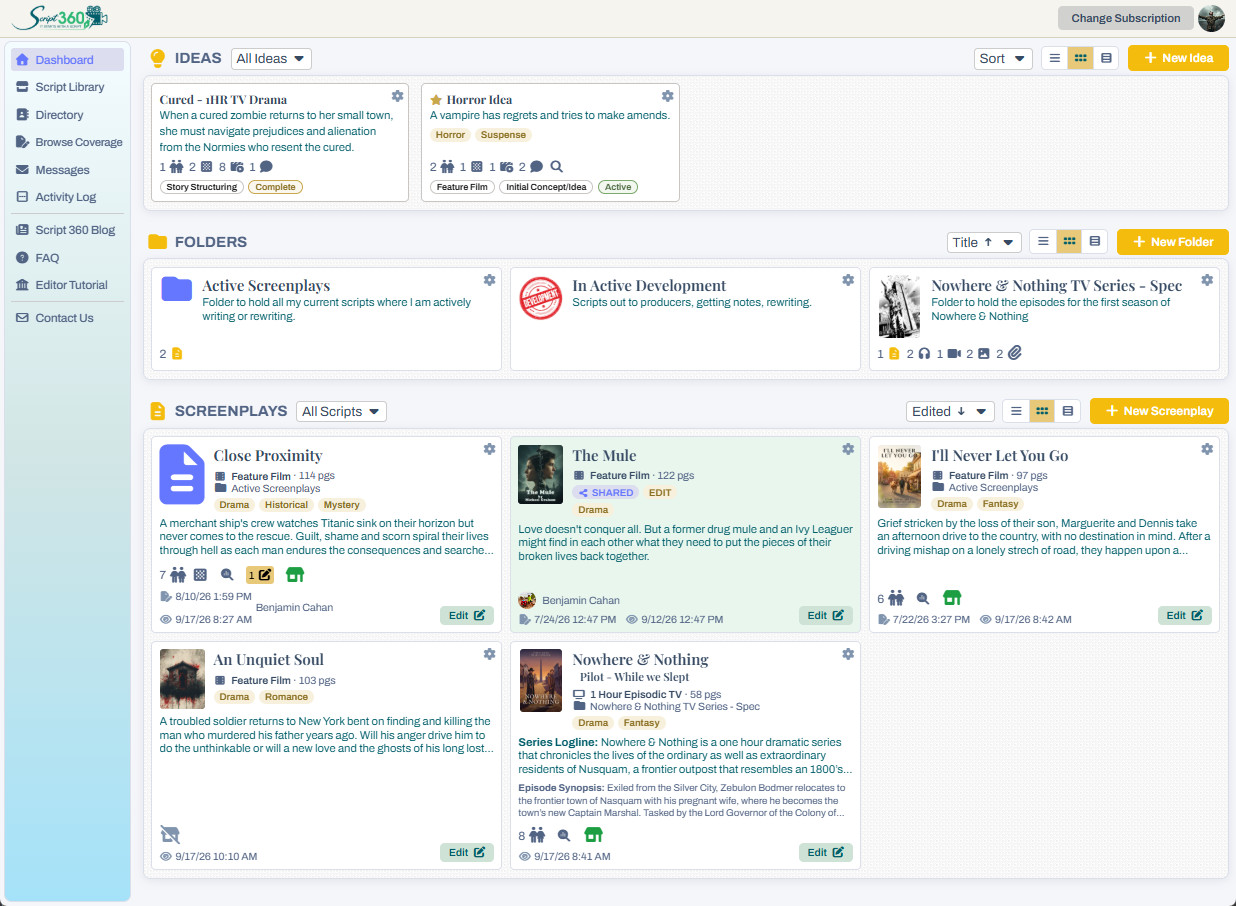Screen dimensions: 1236x906
Task: Click the headphones audio icon in Nowhere & Nothing folder
Action: pos(924,353)
